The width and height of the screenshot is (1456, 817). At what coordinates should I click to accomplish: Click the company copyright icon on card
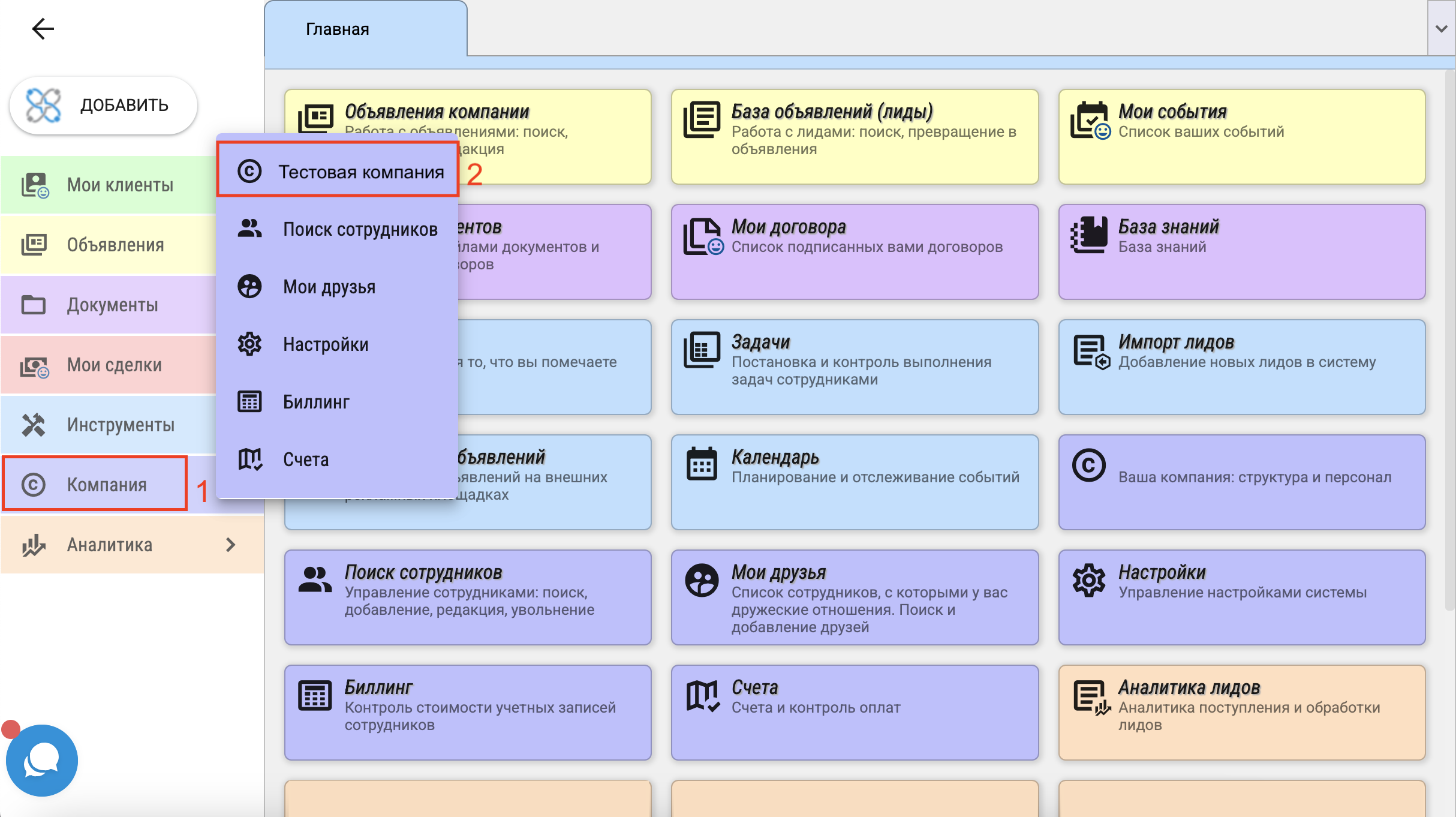(x=1089, y=465)
